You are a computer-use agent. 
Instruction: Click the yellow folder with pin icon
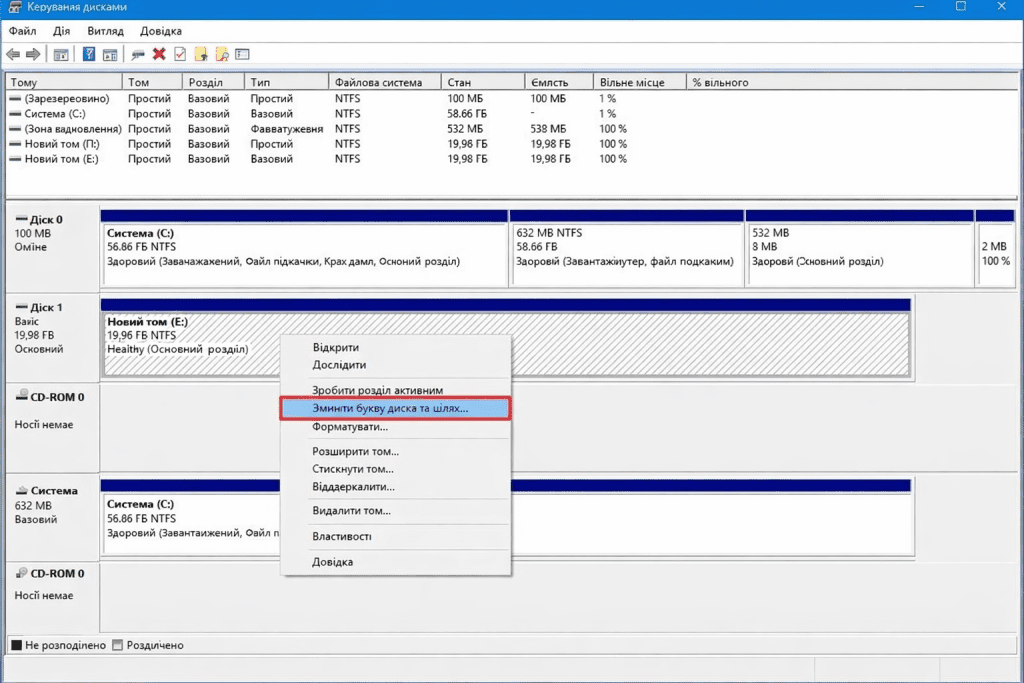[x=201, y=54]
